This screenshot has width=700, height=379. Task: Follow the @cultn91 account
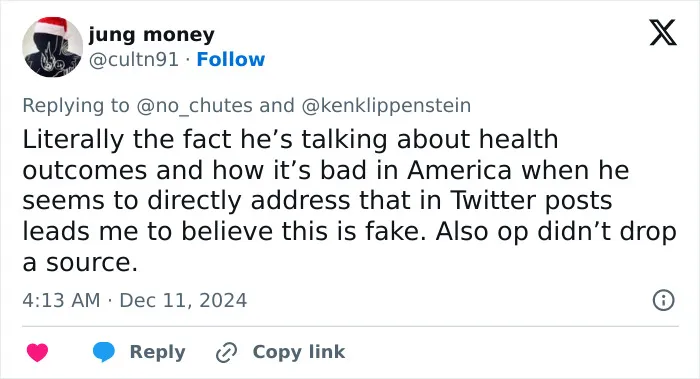point(231,59)
